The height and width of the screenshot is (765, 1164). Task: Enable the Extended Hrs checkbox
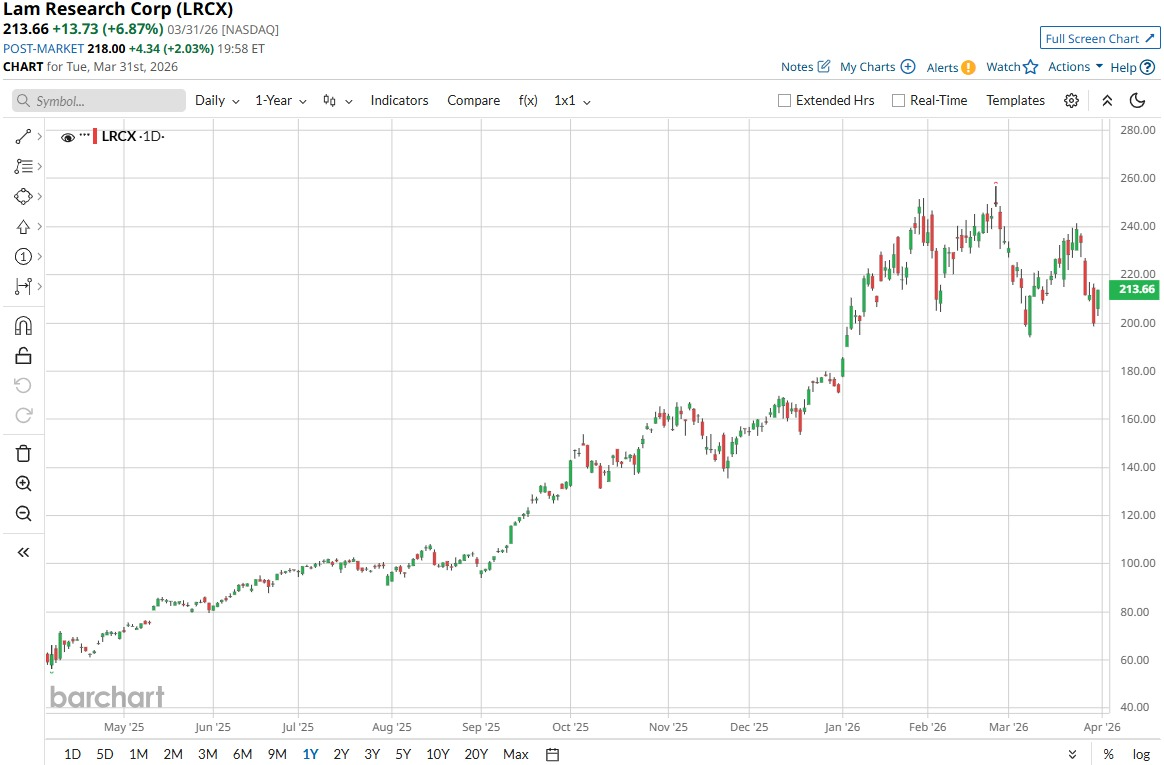pos(785,101)
